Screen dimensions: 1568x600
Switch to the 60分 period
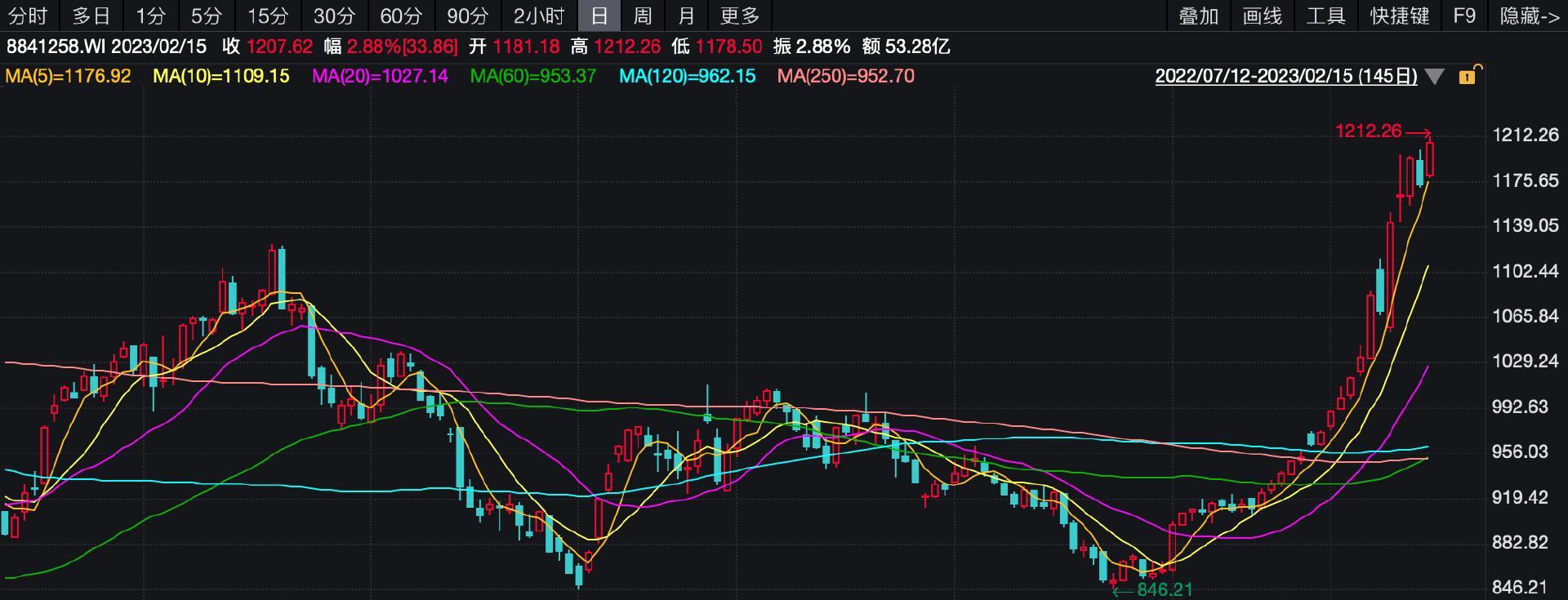pos(401,16)
